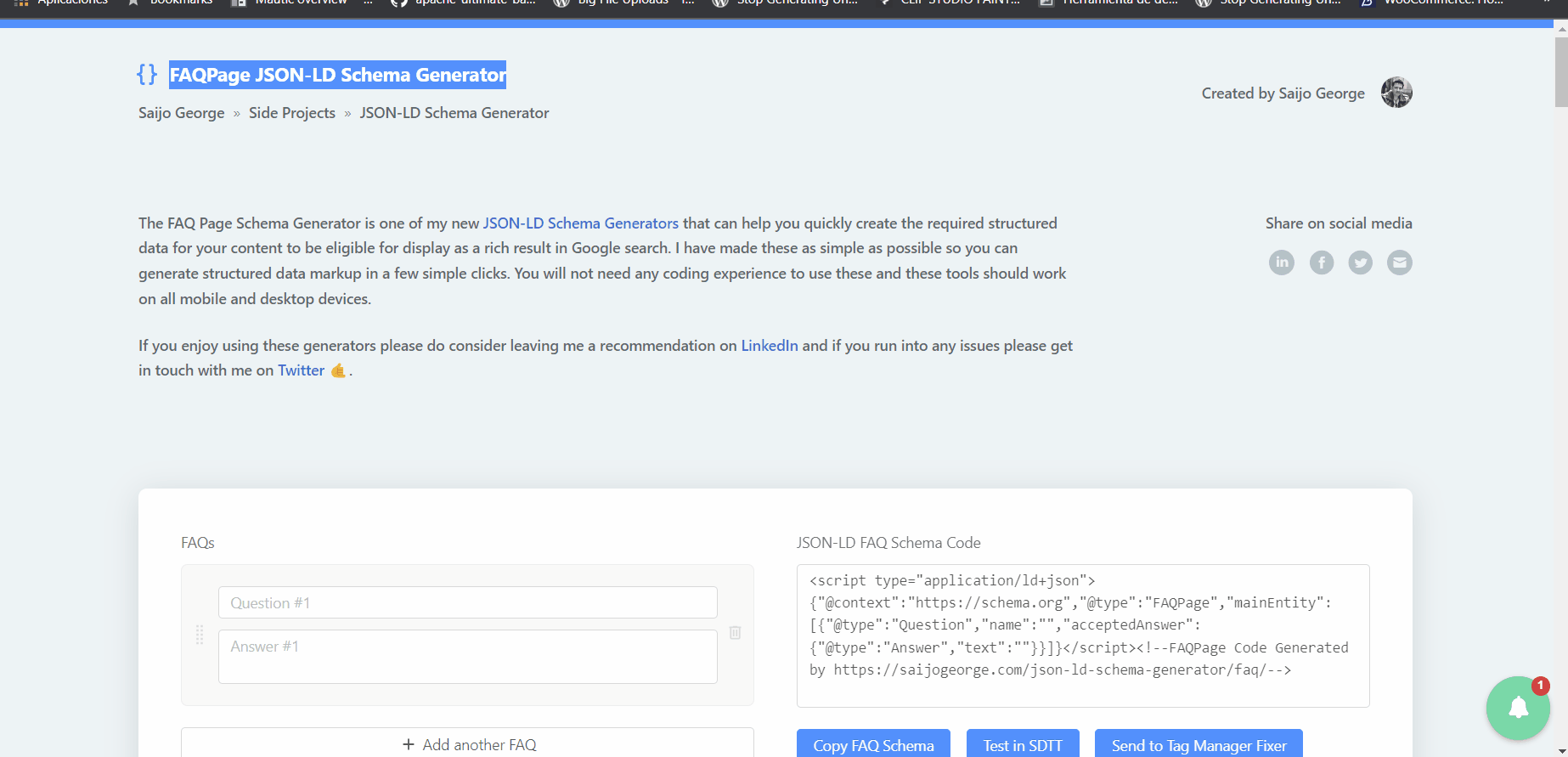The width and height of the screenshot is (1568, 757).
Task: Click Saijo George's profile photo
Action: coord(1396,93)
